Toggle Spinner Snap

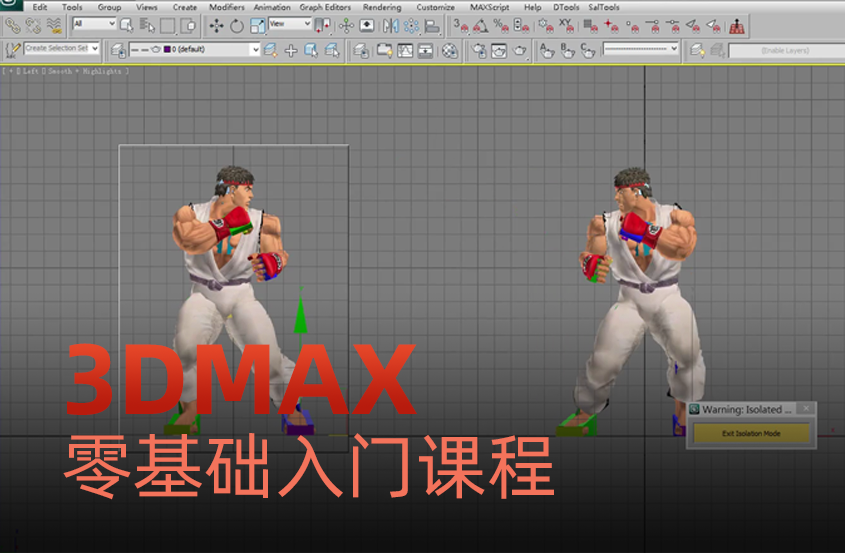(x=521, y=25)
